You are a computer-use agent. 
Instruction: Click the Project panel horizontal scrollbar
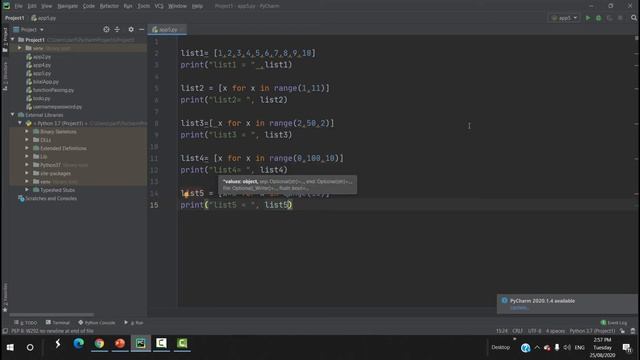tap(51, 315)
